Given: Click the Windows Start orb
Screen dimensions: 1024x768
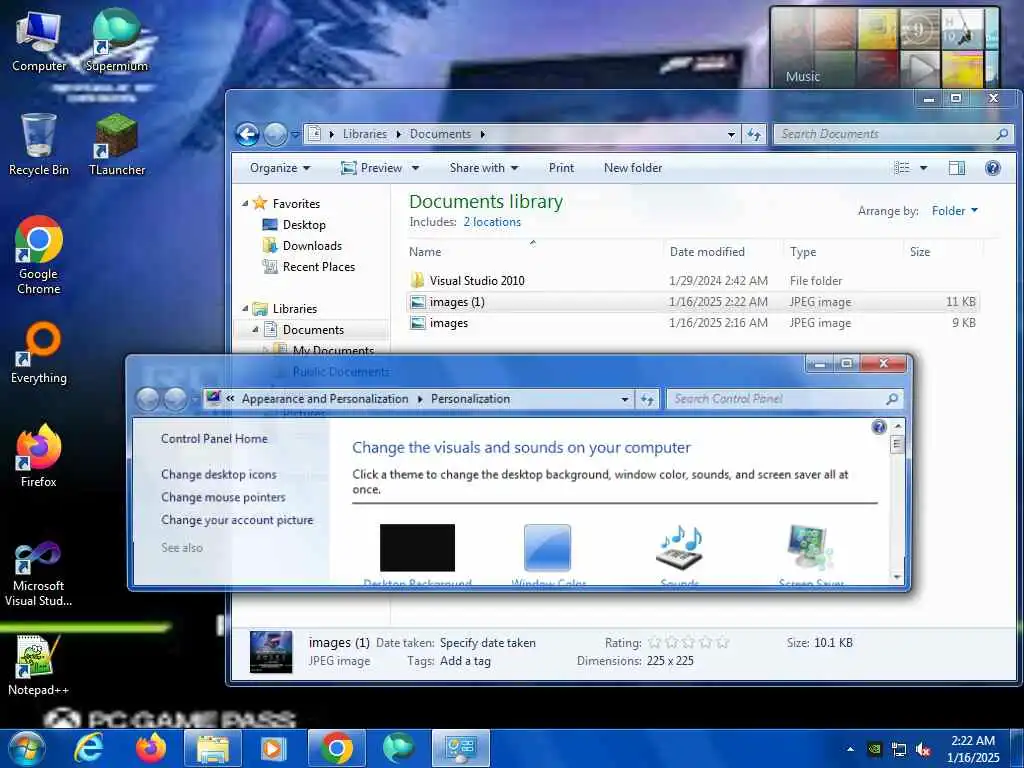Looking at the screenshot, I should click(x=26, y=748).
